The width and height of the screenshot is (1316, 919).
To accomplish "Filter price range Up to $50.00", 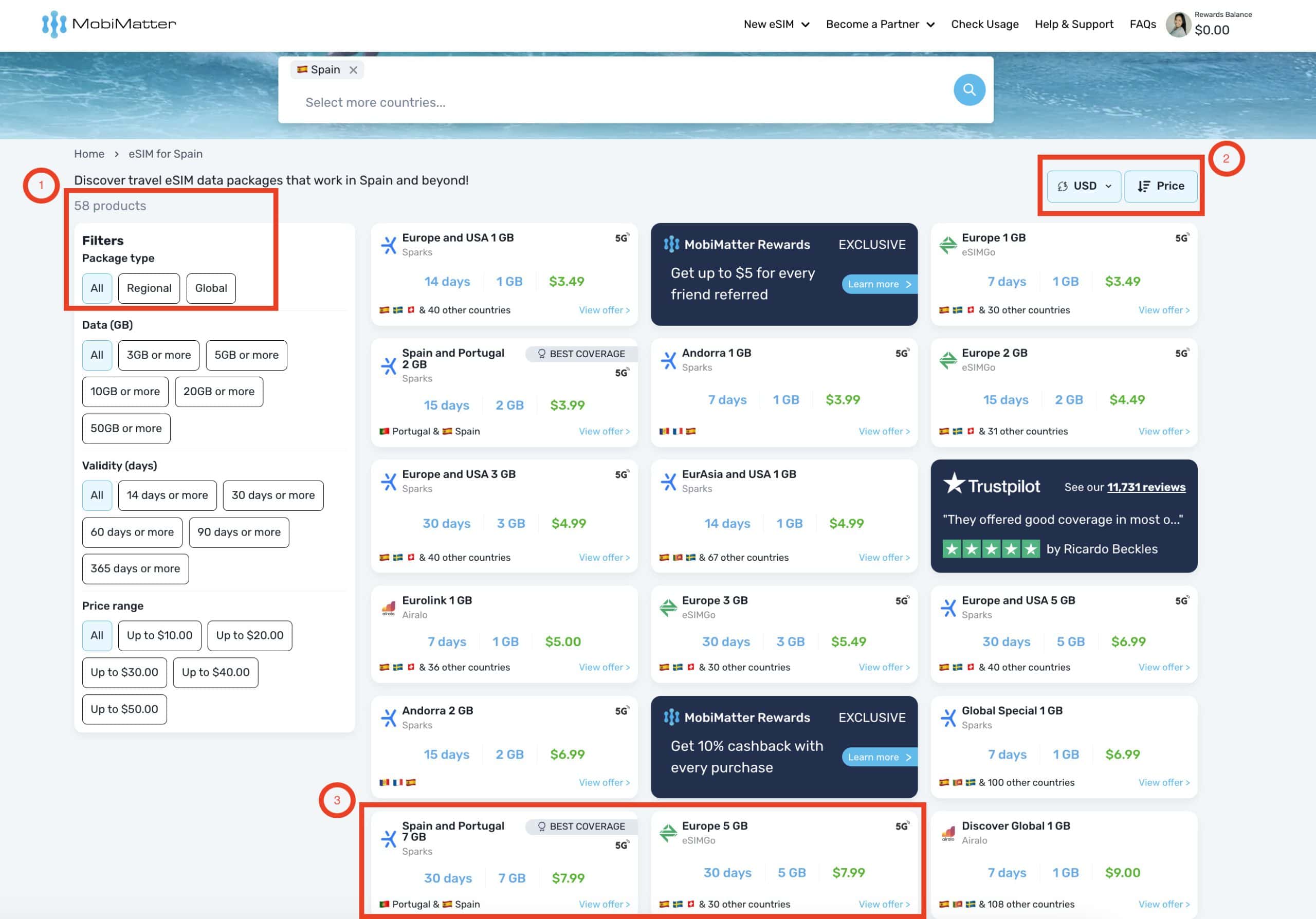I will (124, 710).
